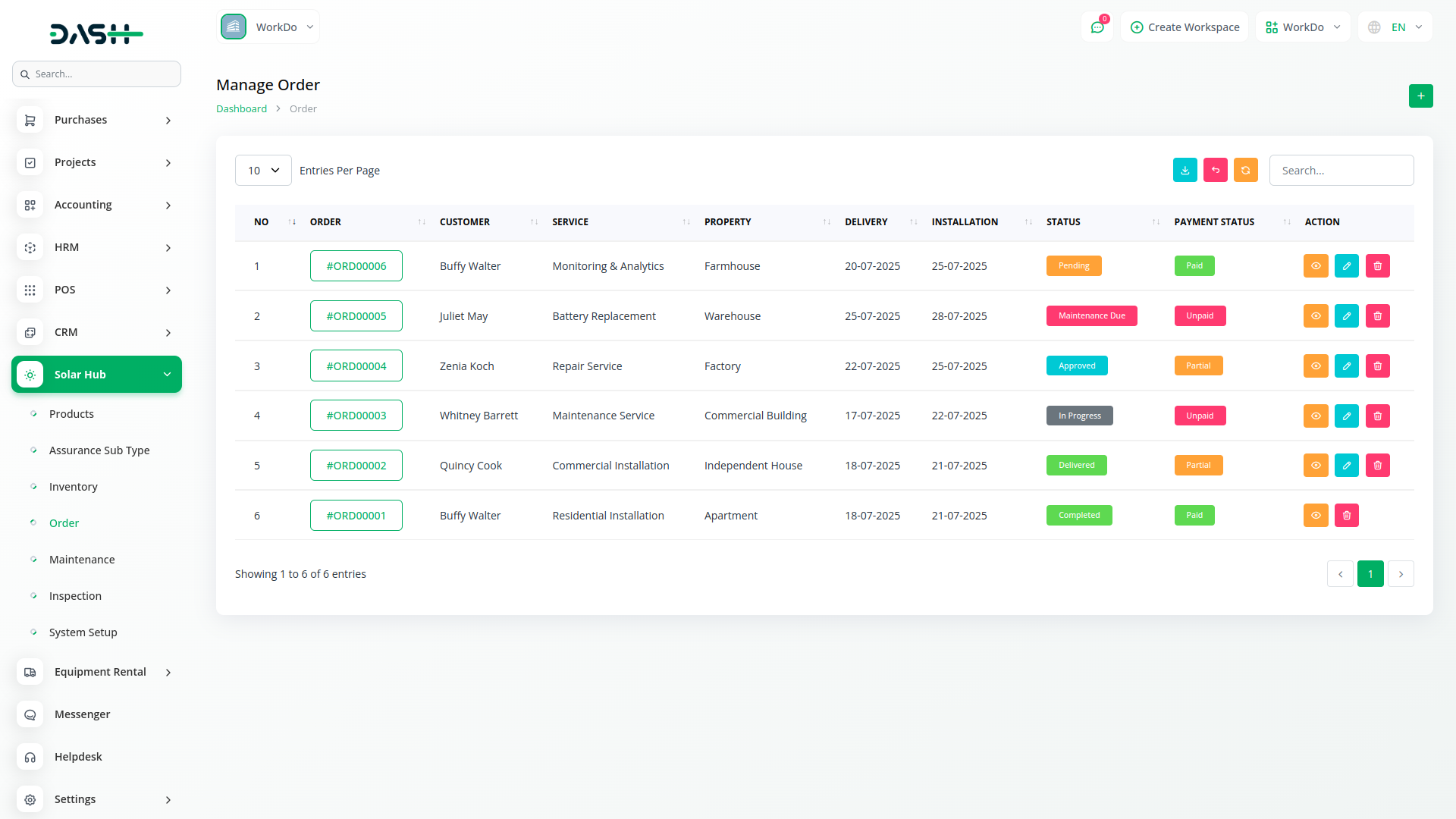This screenshot has height=819, width=1456.
Task: View Whitney Barrett's order via eye icon
Action: click(1316, 416)
